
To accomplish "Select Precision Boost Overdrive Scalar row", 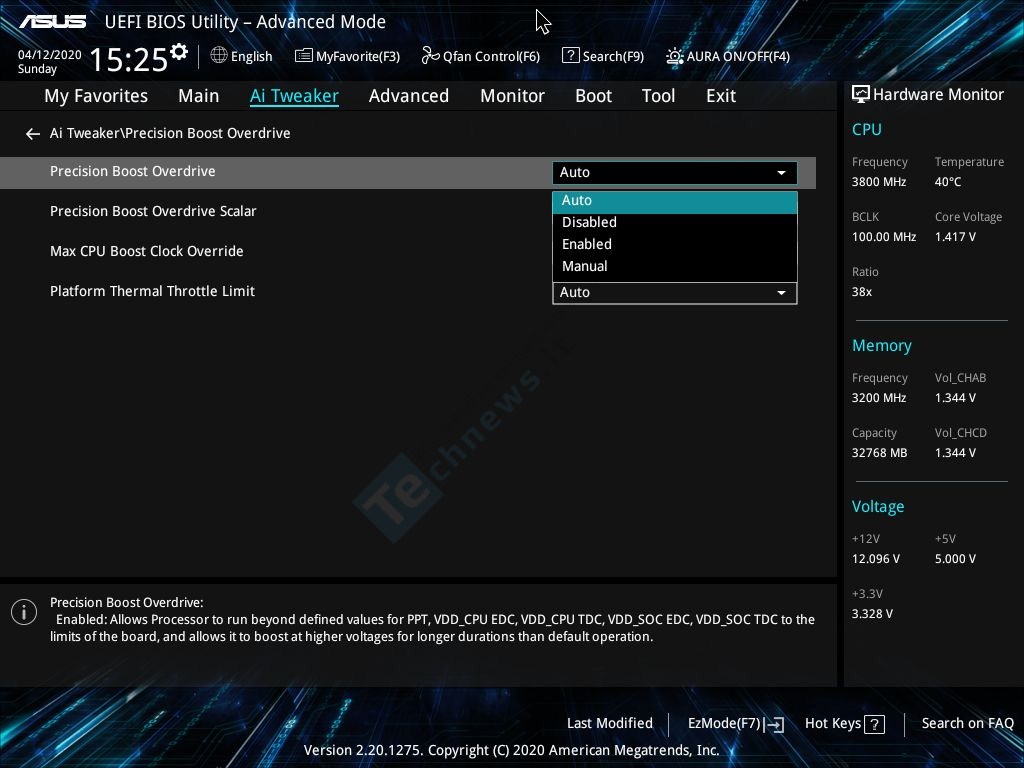I will [153, 212].
